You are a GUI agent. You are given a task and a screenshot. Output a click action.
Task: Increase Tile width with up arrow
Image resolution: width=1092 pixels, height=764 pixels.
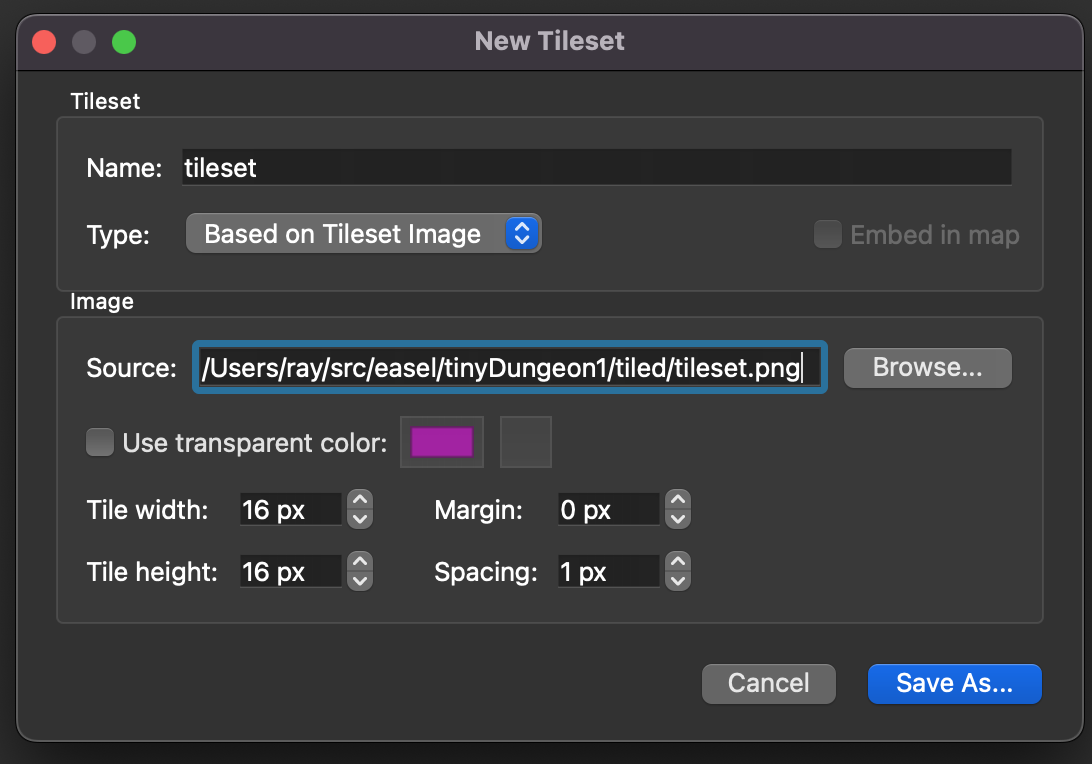pyautogui.click(x=360, y=500)
